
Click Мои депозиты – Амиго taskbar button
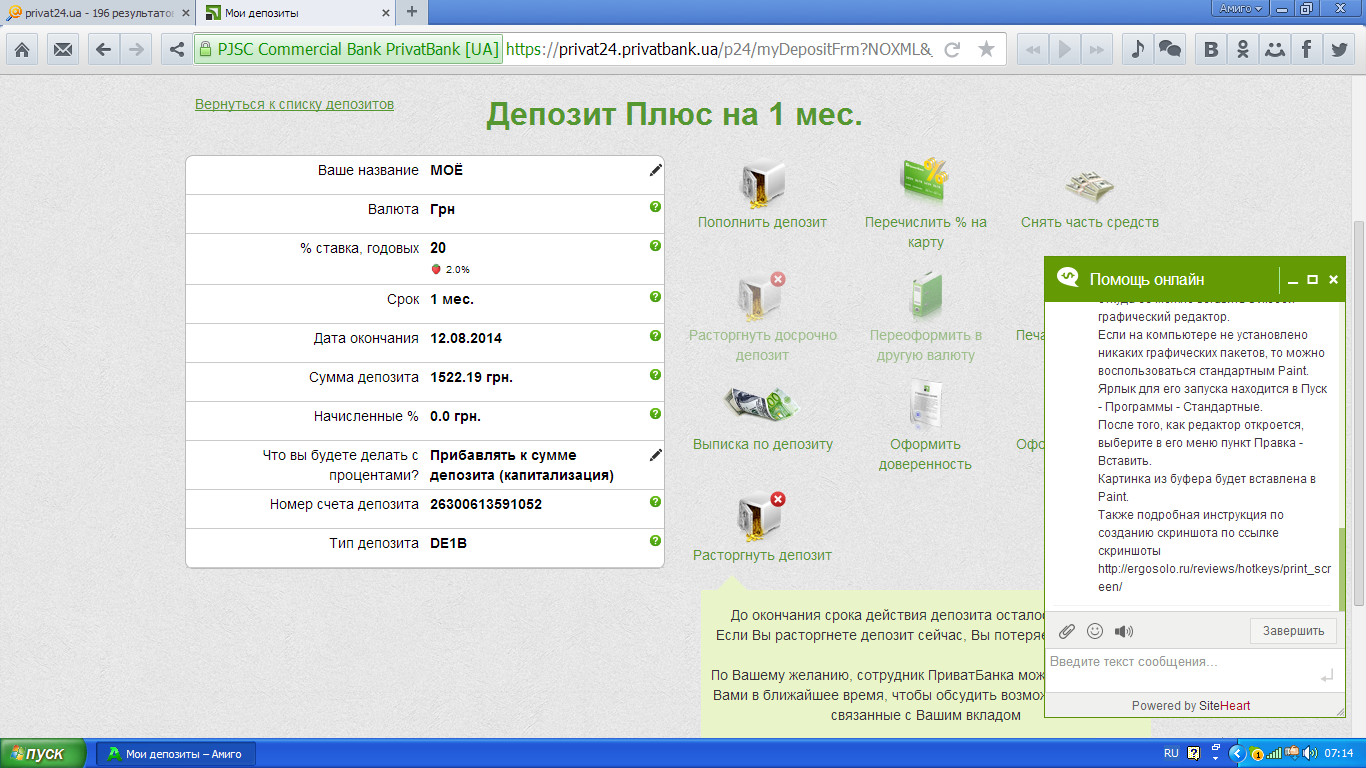[176, 753]
